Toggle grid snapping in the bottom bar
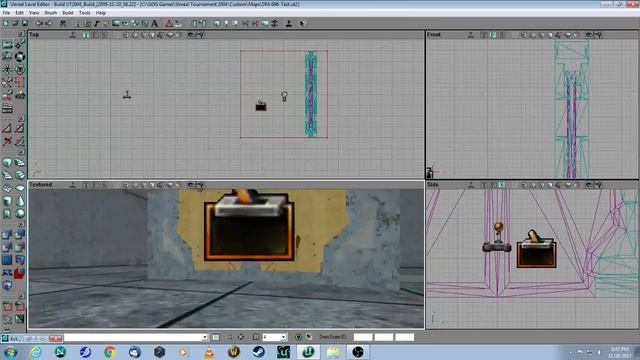The image size is (640, 360). (256, 337)
